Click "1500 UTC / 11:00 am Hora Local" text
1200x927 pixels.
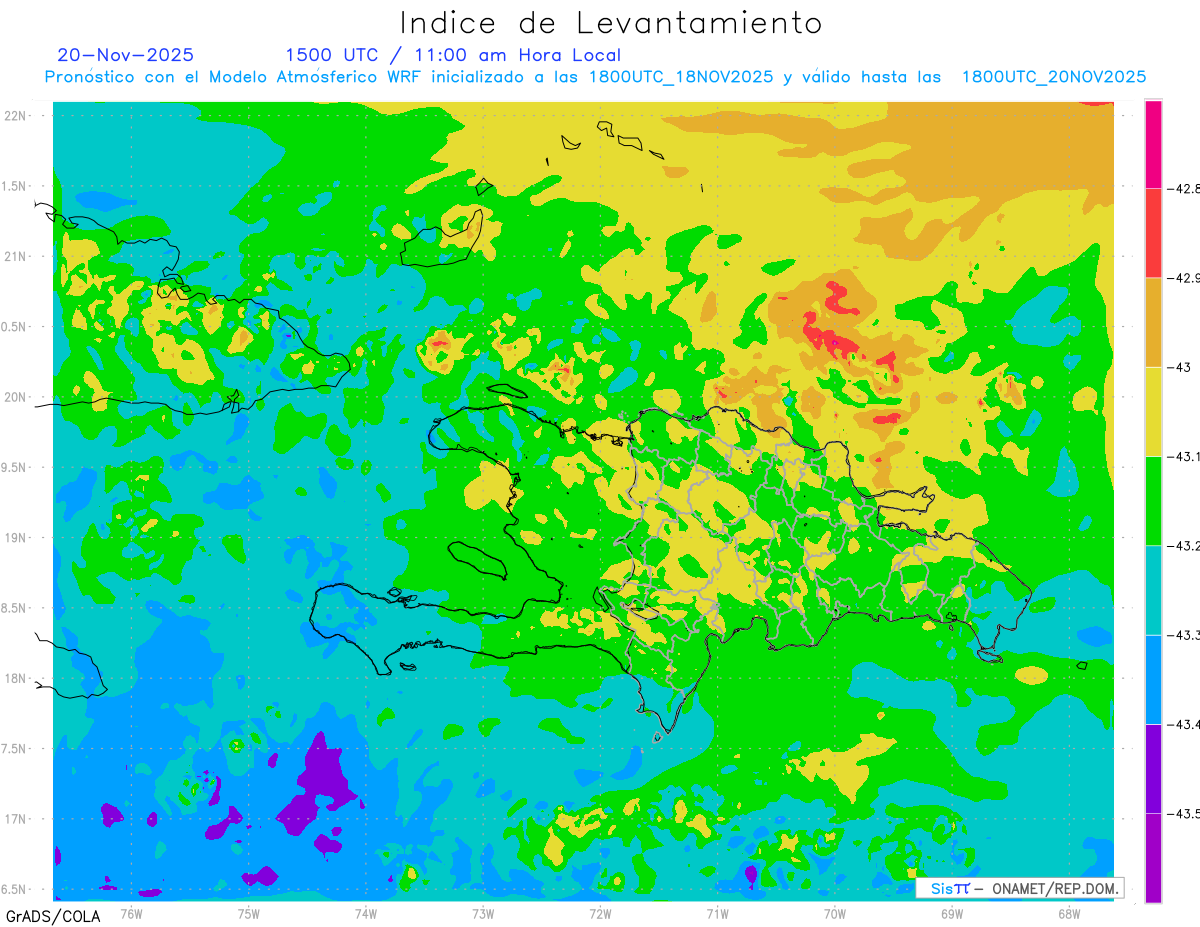pos(453,55)
